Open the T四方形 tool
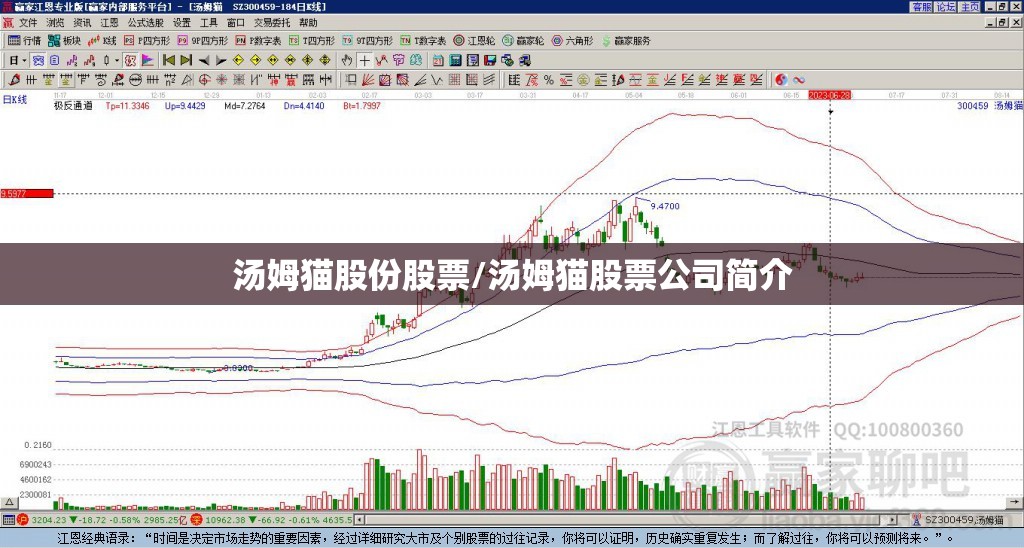The width and height of the screenshot is (1024, 548). [312, 40]
